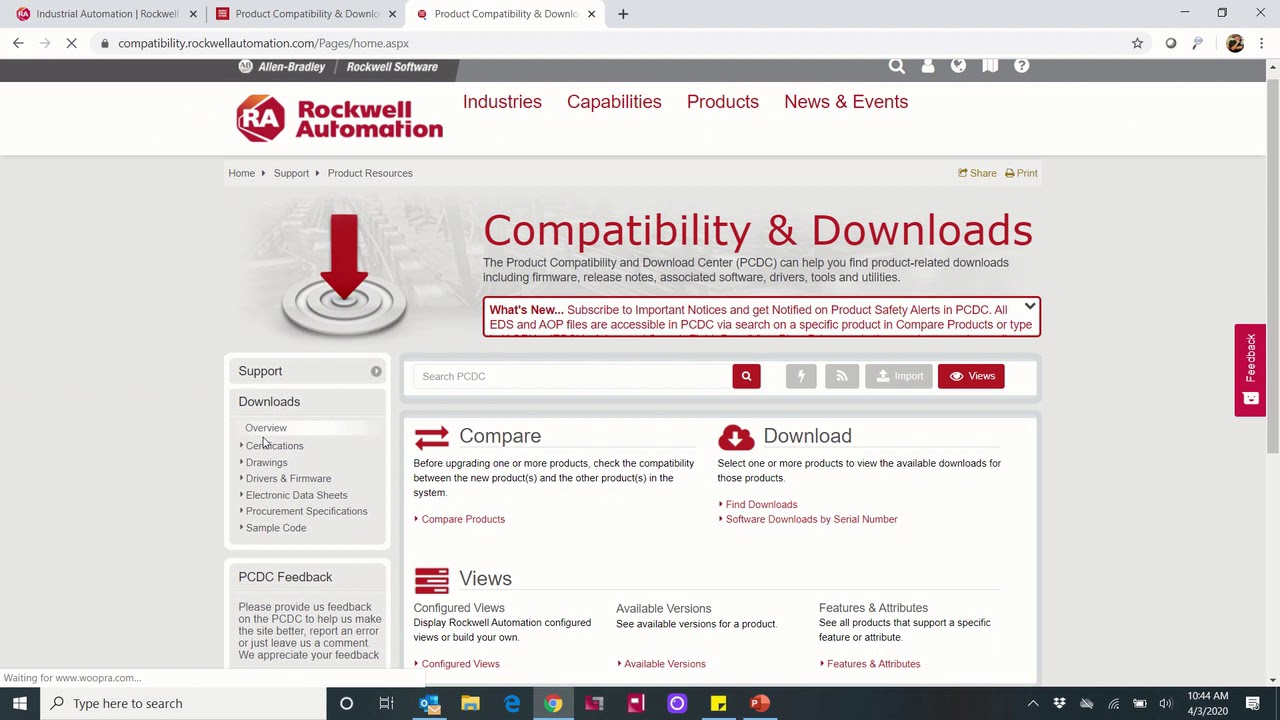Viewport: 1280px width, 720px height.
Task: Expand Electronic Data Sheets item
Action: (294, 495)
